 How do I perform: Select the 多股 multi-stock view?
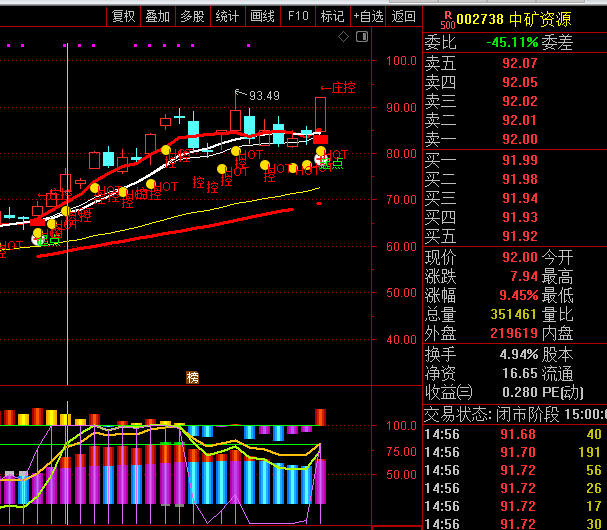pyautogui.click(x=192, y=16)
